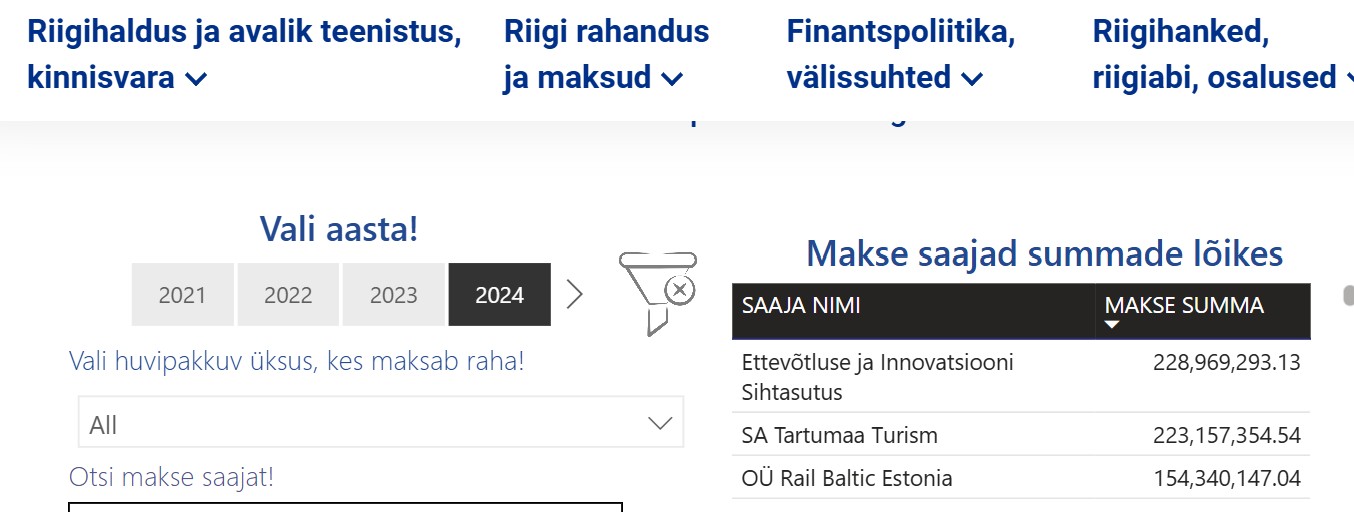Screen dimensions: 1354x512
Task: Select year 2021
Action: [182, 294]
